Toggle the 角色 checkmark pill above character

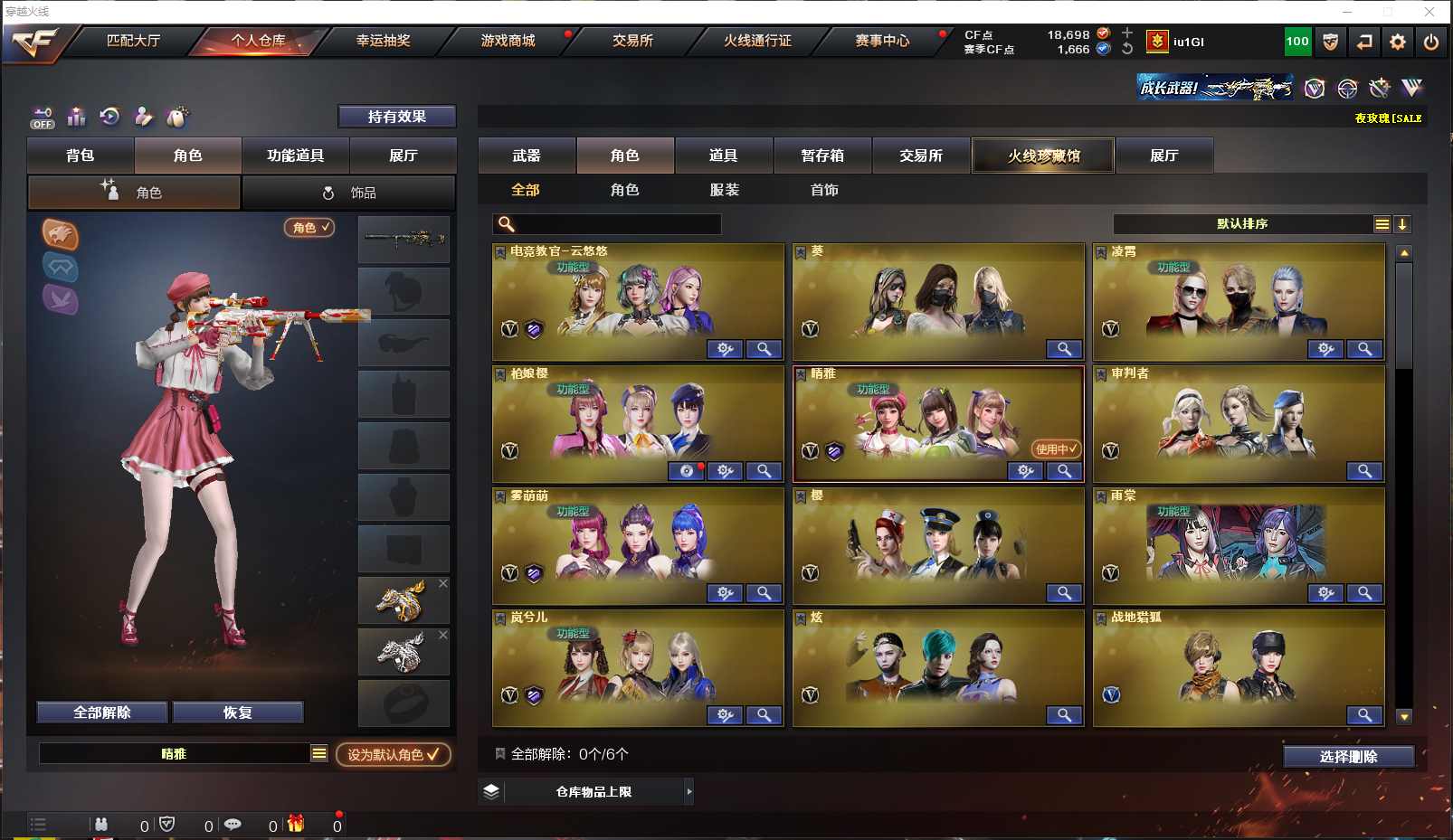pyautogui.click(x=309, y=228)
